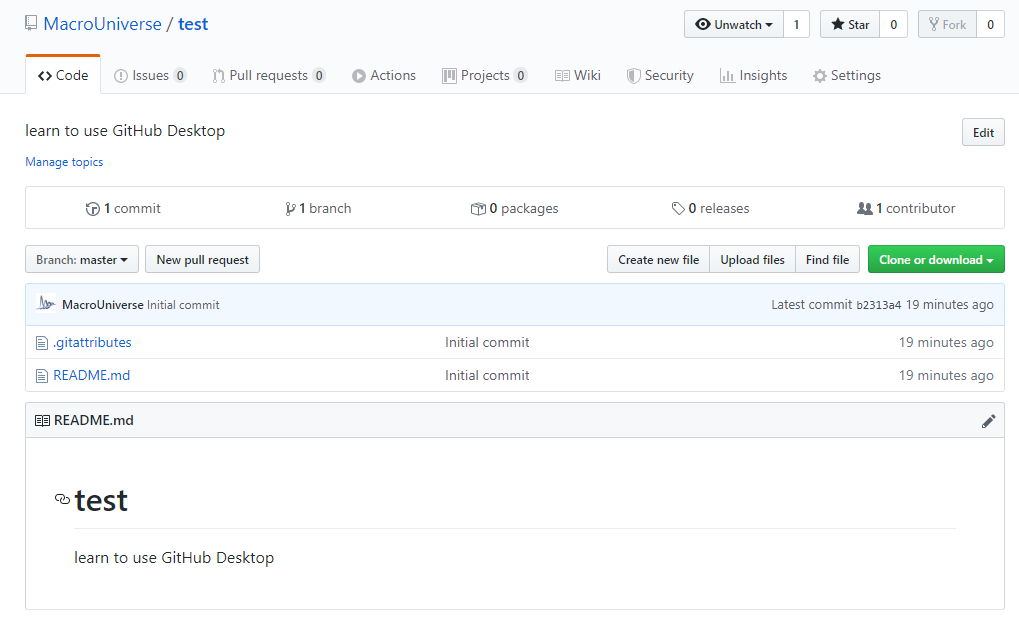Image resolution: width=1019 pixels, height=631 pixels.
Task: Go to the repository Settings tab
Action: click(846, 76)
